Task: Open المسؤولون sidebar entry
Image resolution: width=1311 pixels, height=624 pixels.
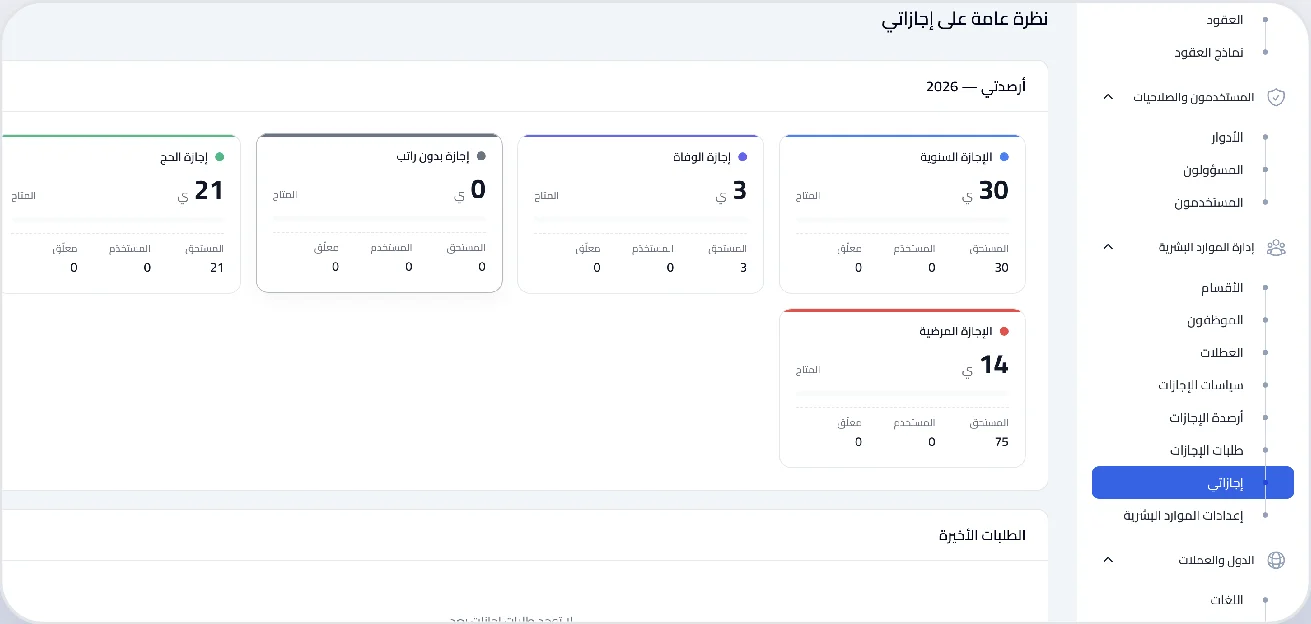Action: (1213, 170)
